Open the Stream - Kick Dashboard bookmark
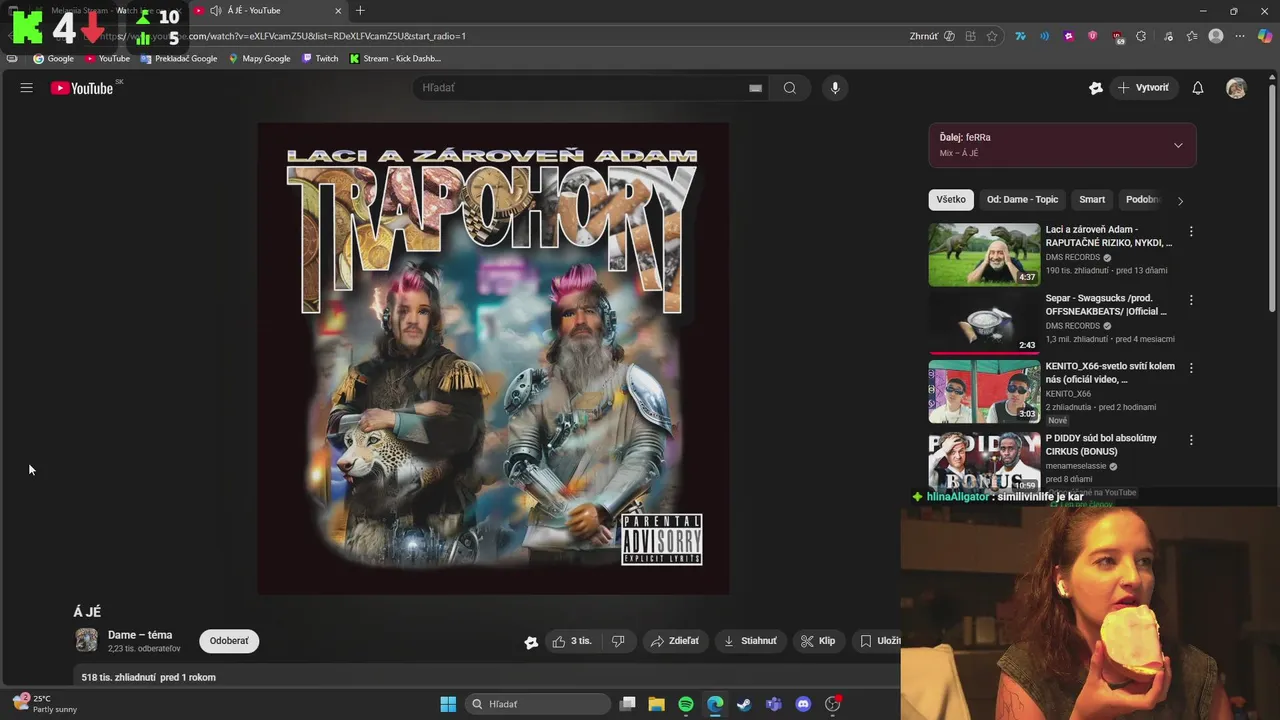The height and width of the screenshot is (720, 1280). 395,58
